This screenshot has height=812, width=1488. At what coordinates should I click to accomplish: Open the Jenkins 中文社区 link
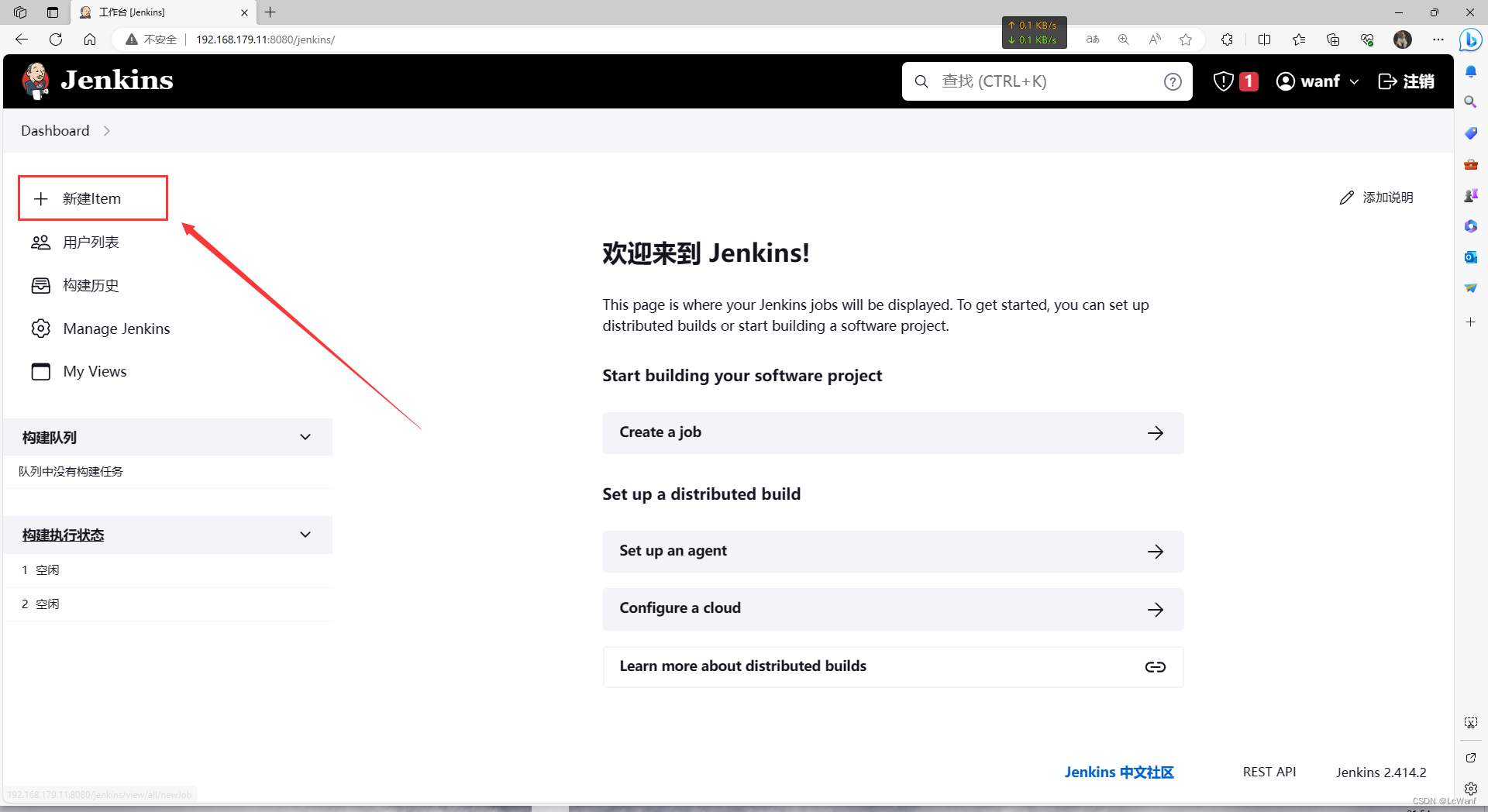click(x=1119, y=772)
